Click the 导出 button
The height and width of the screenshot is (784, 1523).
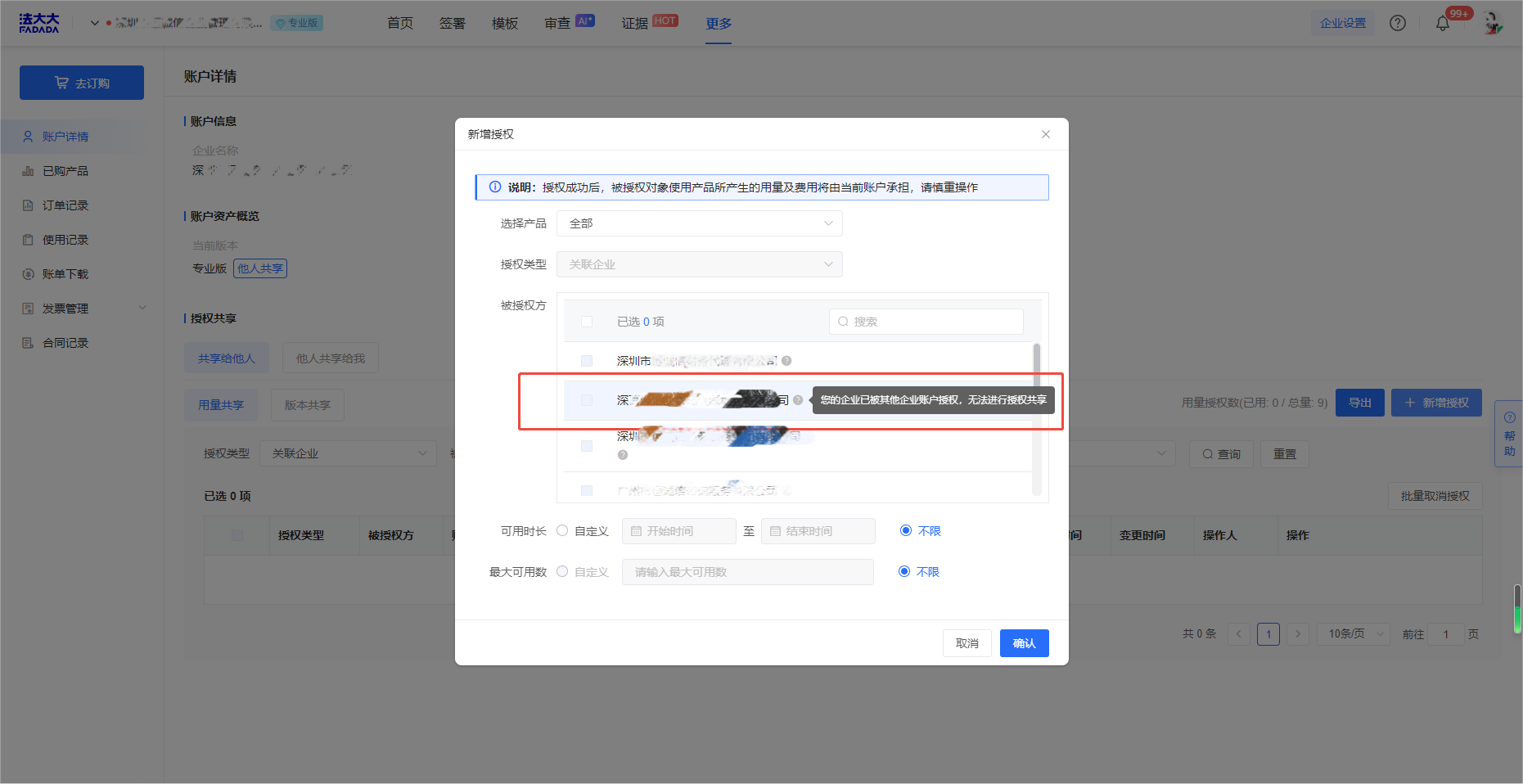1360,403
